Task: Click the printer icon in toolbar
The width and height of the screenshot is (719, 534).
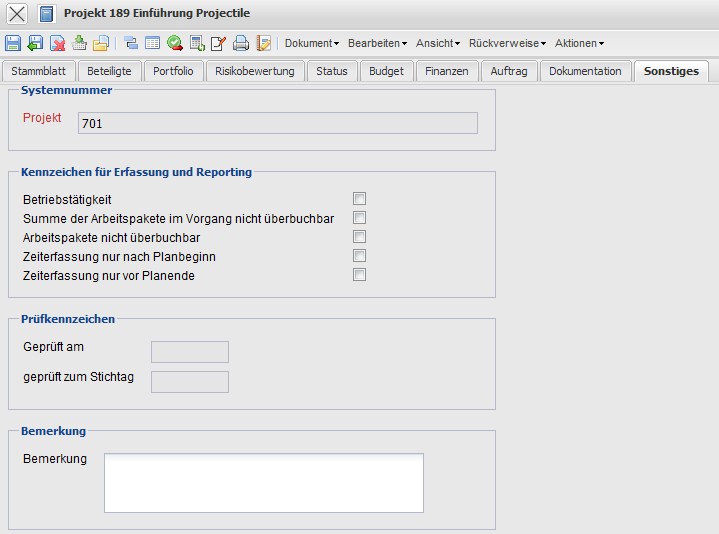Action: (x=241, y=43)
